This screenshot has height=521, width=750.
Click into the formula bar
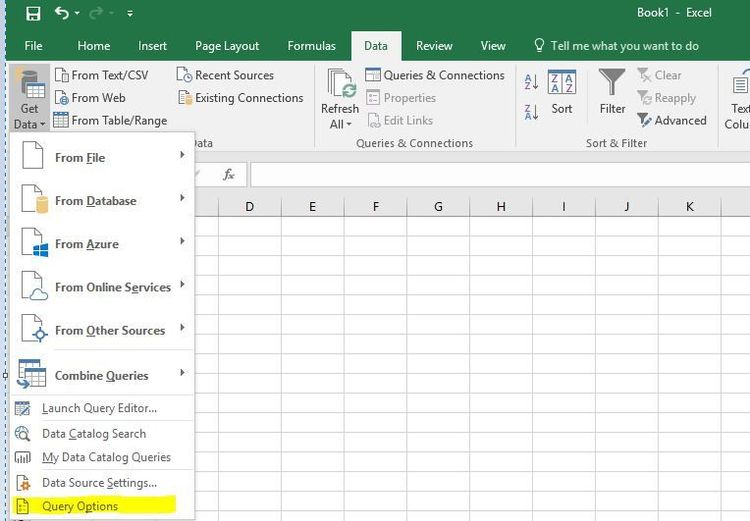click(500, 175)
